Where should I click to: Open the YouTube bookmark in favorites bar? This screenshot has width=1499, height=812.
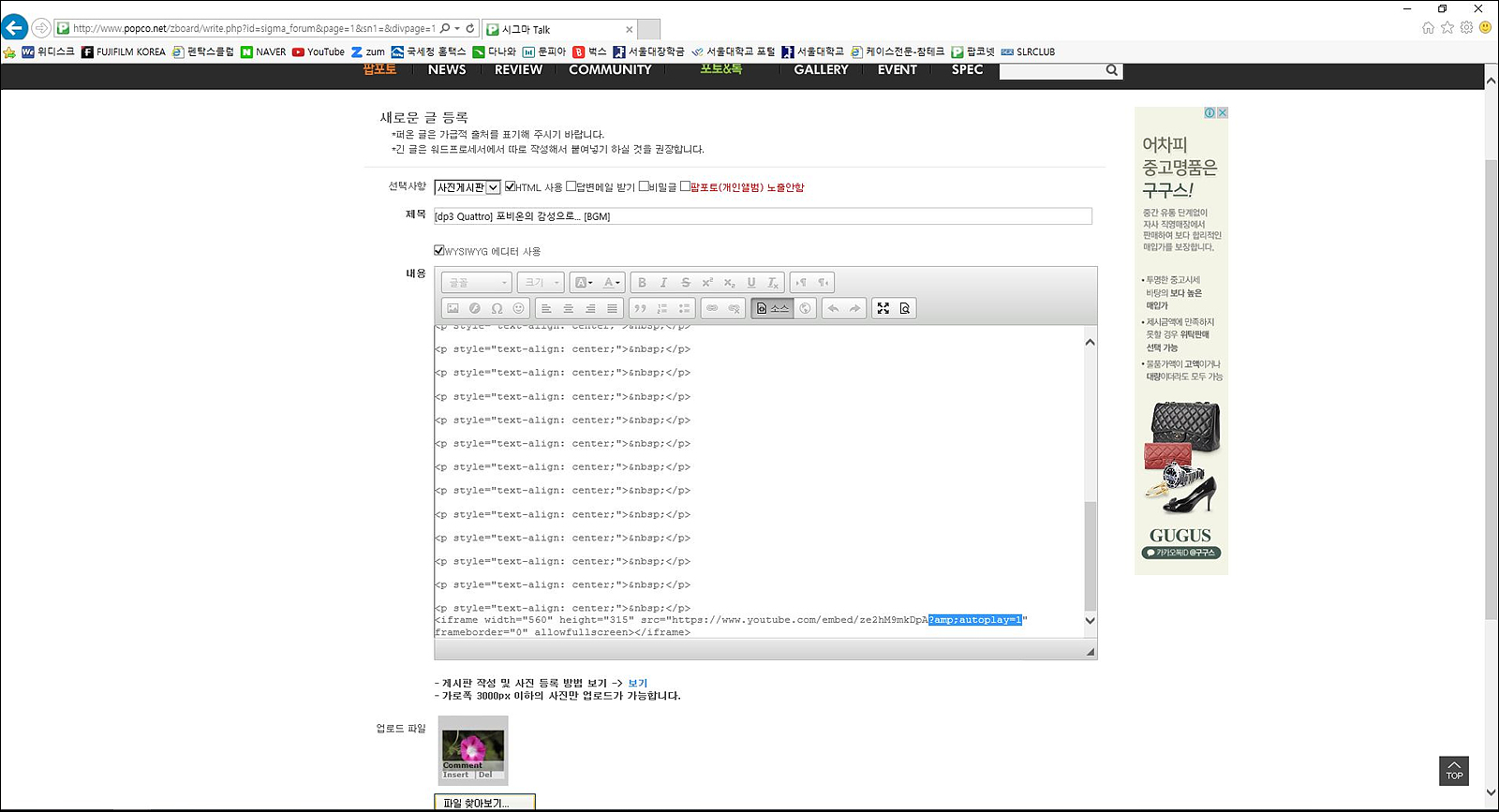pos(319,52)
